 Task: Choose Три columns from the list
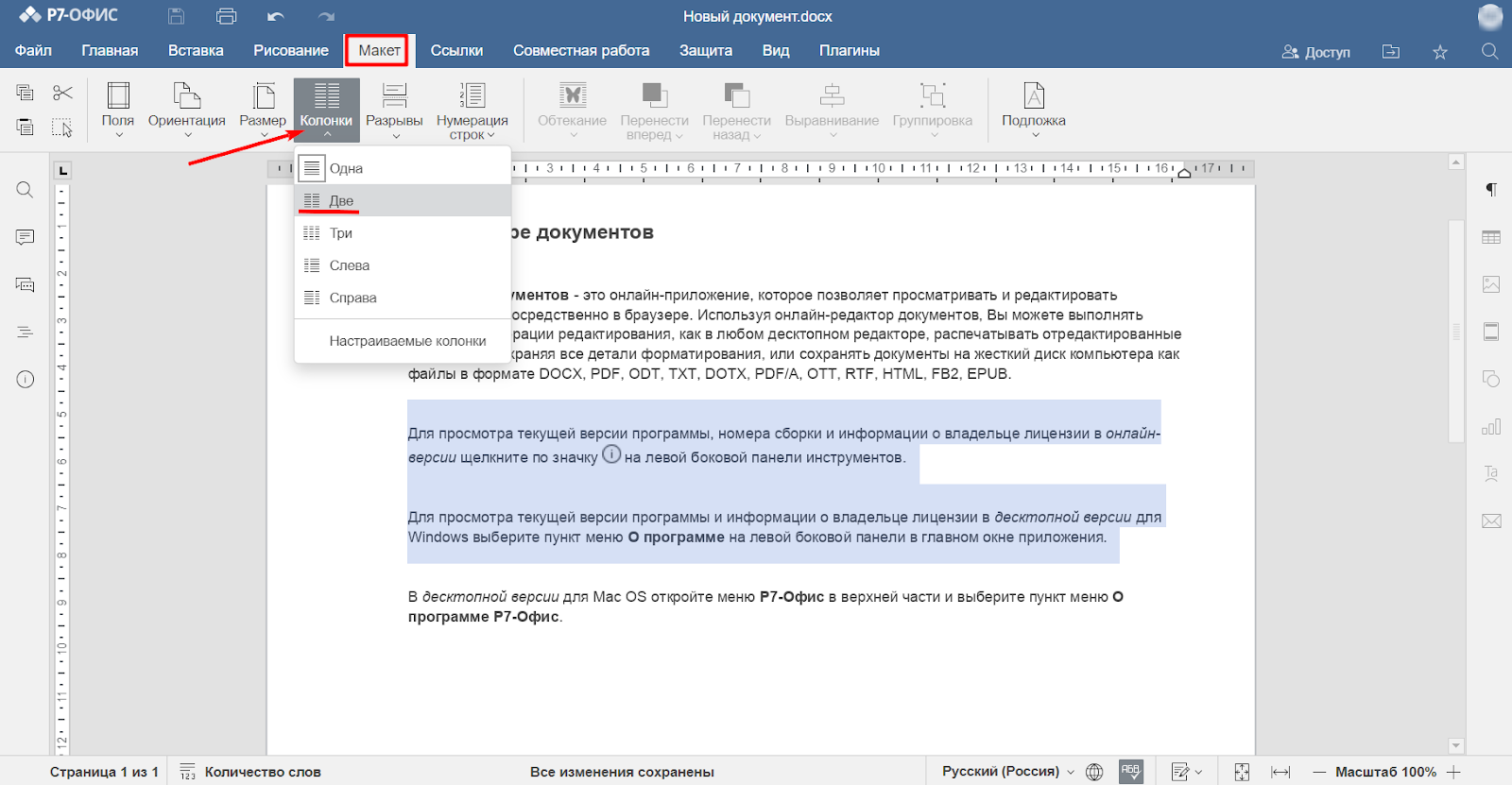(403, 232)
